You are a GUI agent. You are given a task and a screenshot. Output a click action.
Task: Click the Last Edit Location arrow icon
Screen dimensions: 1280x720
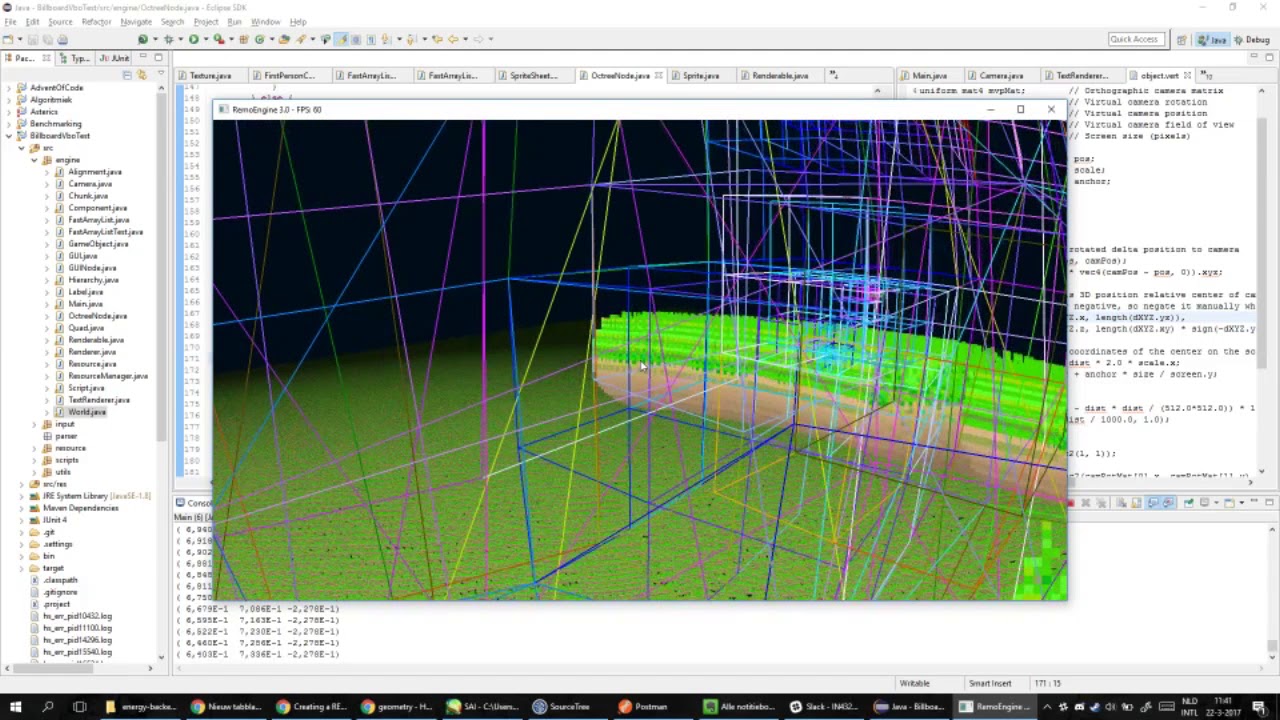(x=437, y=39)
